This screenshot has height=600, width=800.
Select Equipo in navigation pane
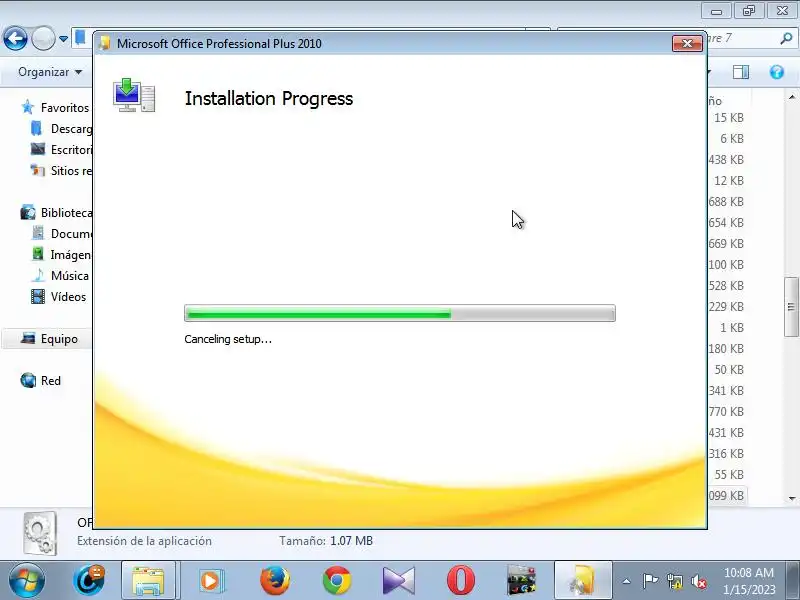(59, 339)
